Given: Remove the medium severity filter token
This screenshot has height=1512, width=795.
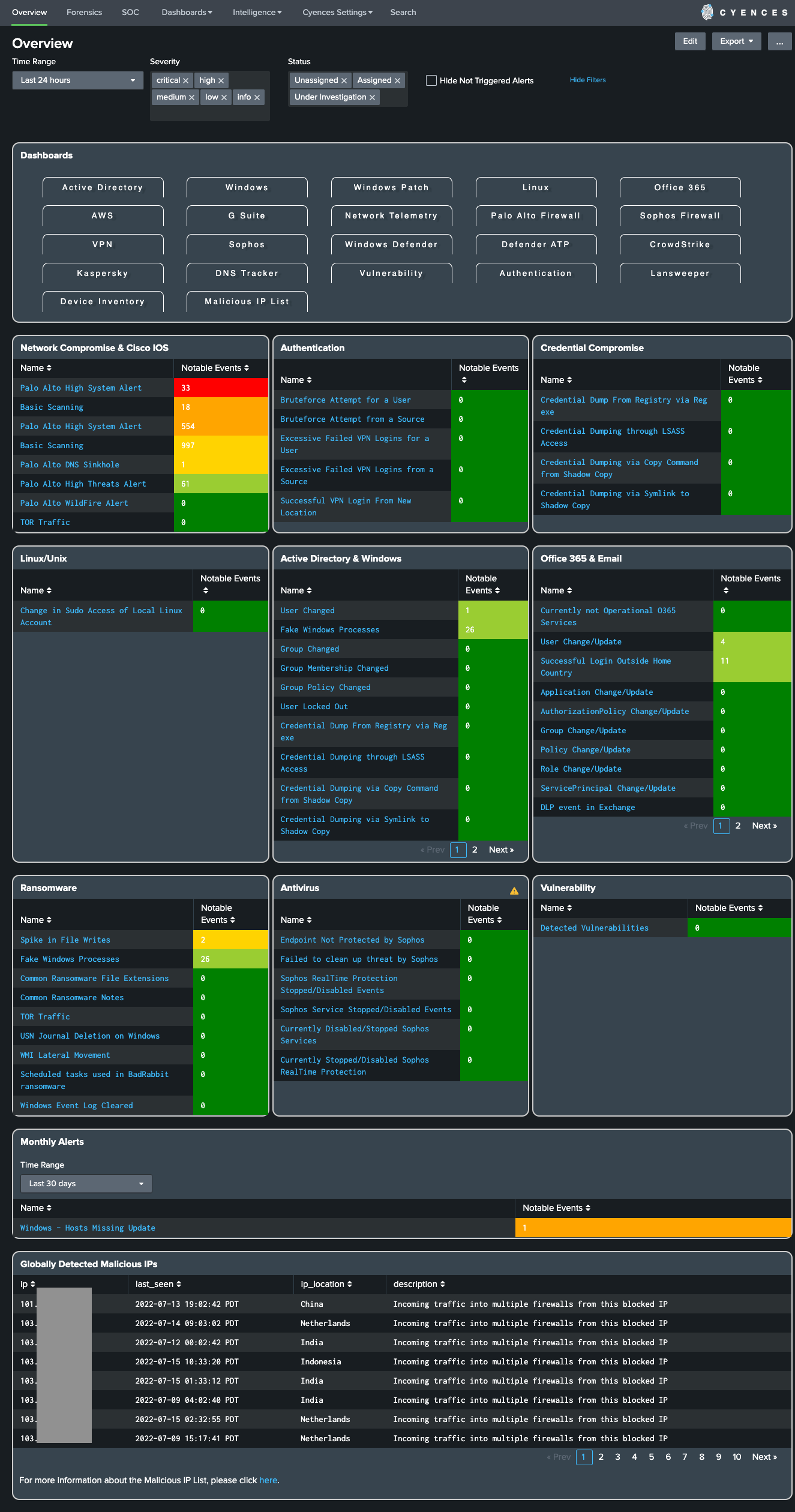Looking at the screenshot, I should (x=191, y=97).
